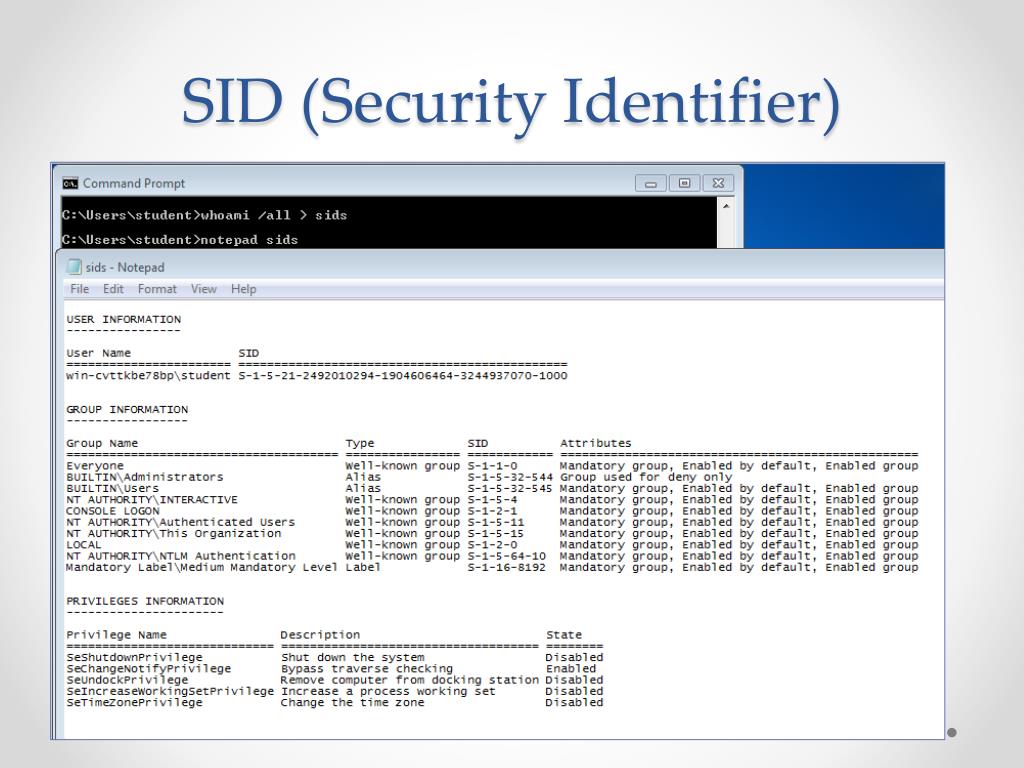Click the SID value S-1-5-32-545

(x=510, y=488)
